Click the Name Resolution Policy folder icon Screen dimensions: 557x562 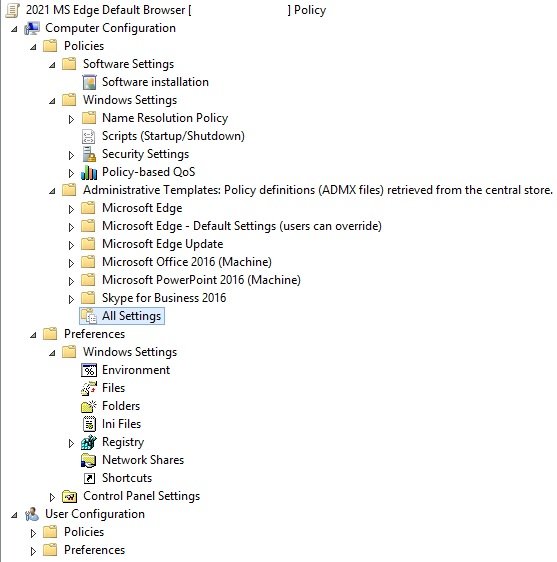pyautogui.click(x=89, y=118)
